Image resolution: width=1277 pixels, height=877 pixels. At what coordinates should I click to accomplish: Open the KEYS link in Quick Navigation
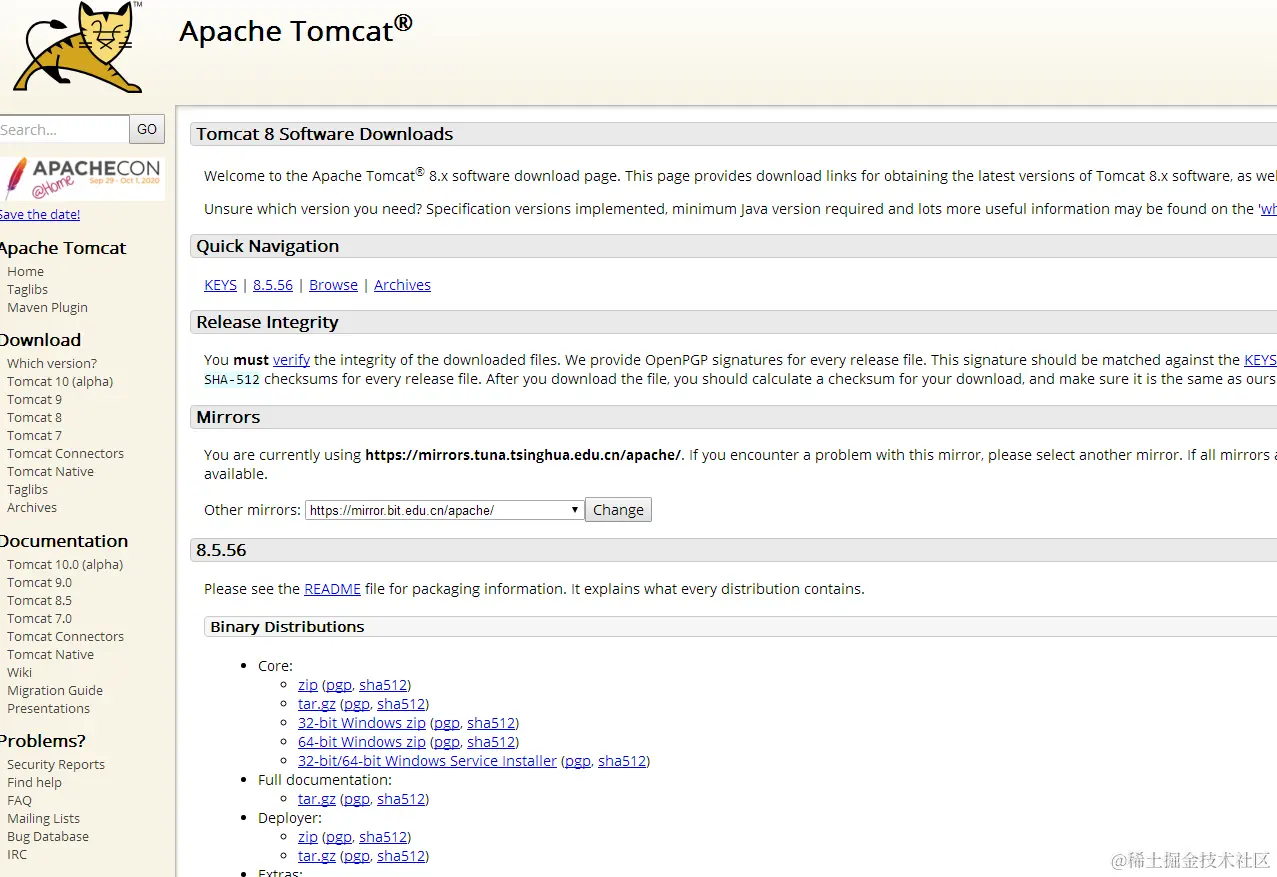[220, 285]
